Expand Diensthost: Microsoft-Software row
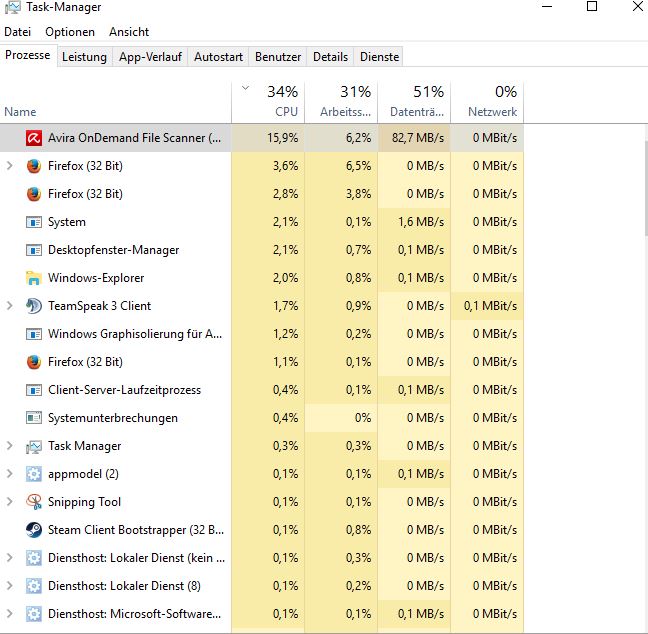 point(10,614)
